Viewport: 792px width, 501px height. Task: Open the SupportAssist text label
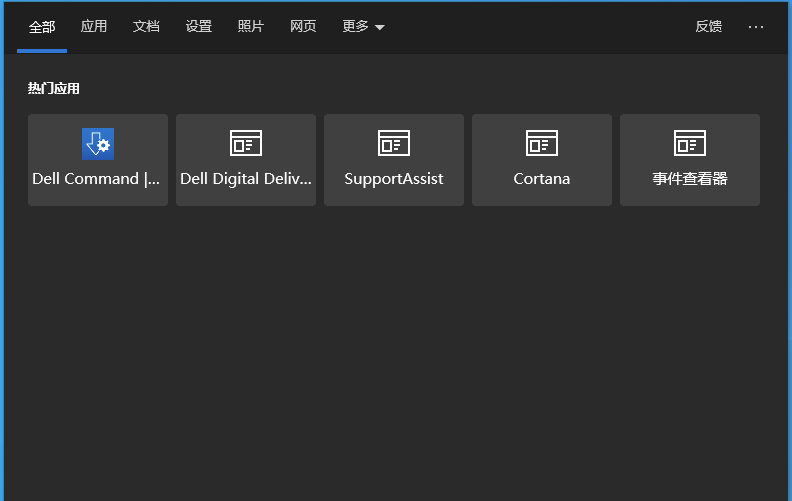point(394,179)
